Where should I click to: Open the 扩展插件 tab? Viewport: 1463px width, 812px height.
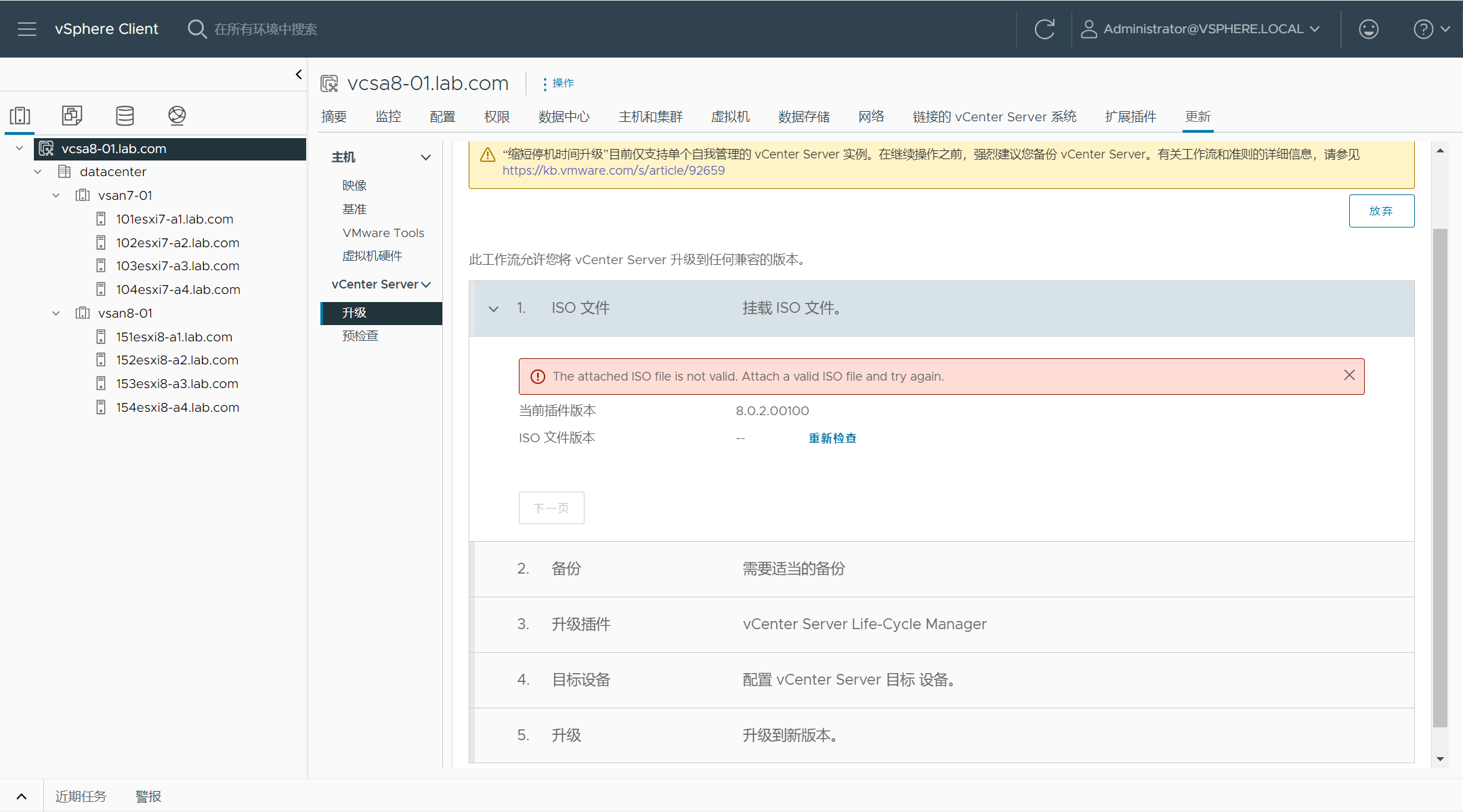point(1130,116)
